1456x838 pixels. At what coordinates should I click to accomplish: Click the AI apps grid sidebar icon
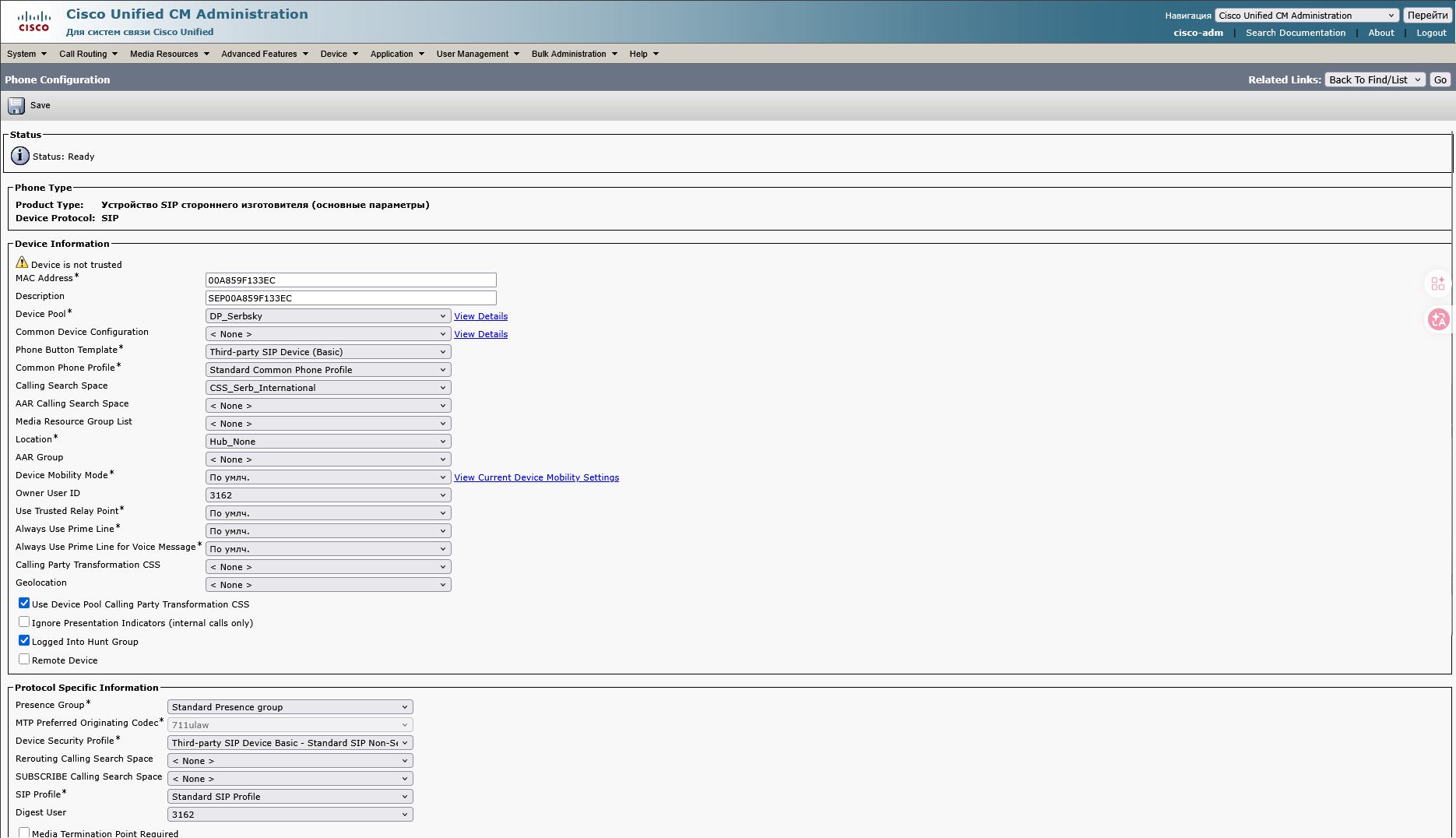coord(1438,283)
